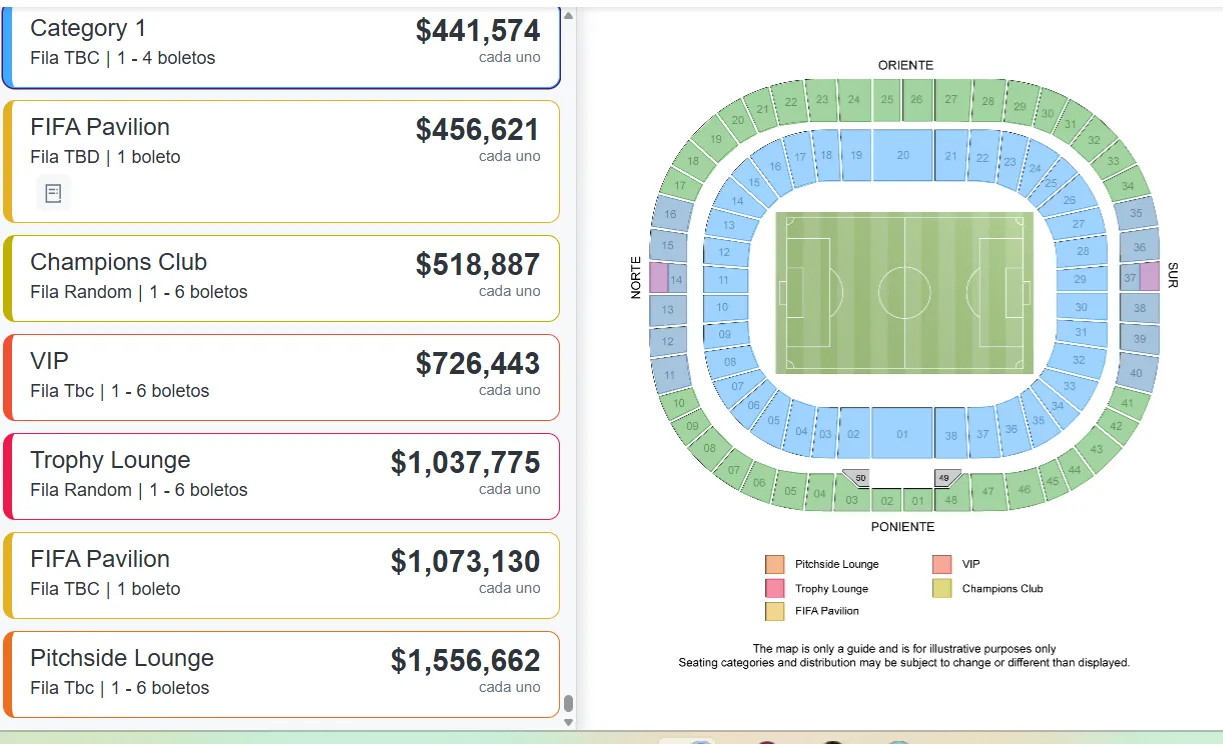The width and height of the screenshot is (1223, 744).
Task: Select the $1,073,130 FIFA Pavilion listing
Action: [280, 573]
